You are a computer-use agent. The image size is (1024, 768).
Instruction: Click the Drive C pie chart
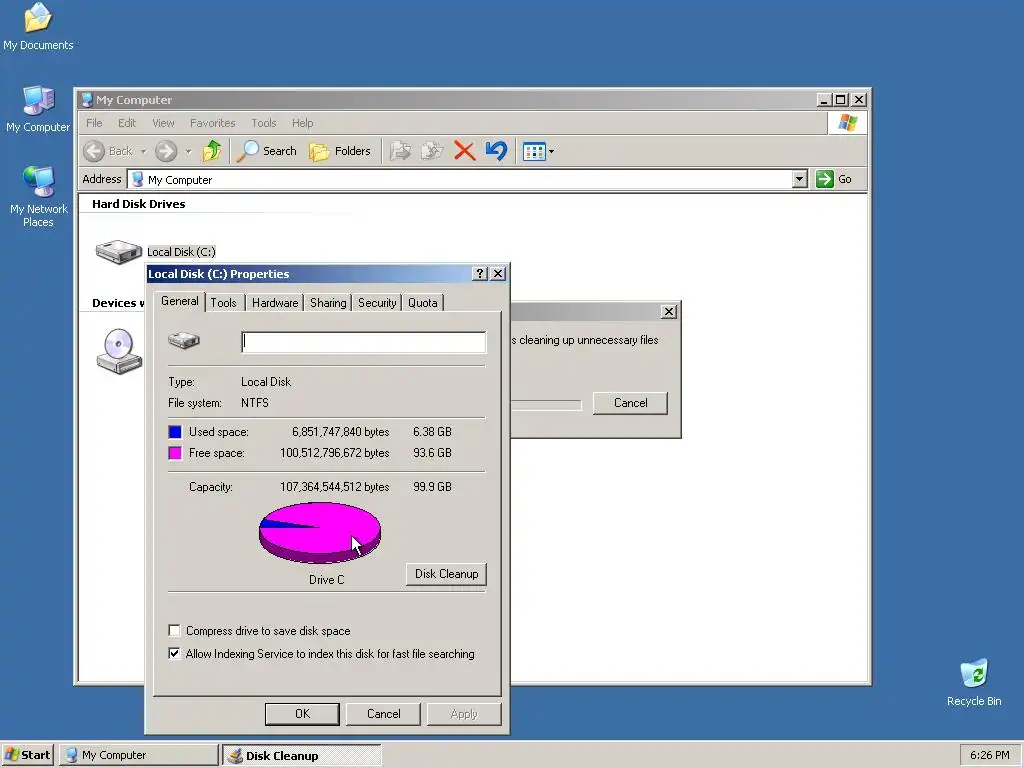pyautogui.click(x=320, y=532)
